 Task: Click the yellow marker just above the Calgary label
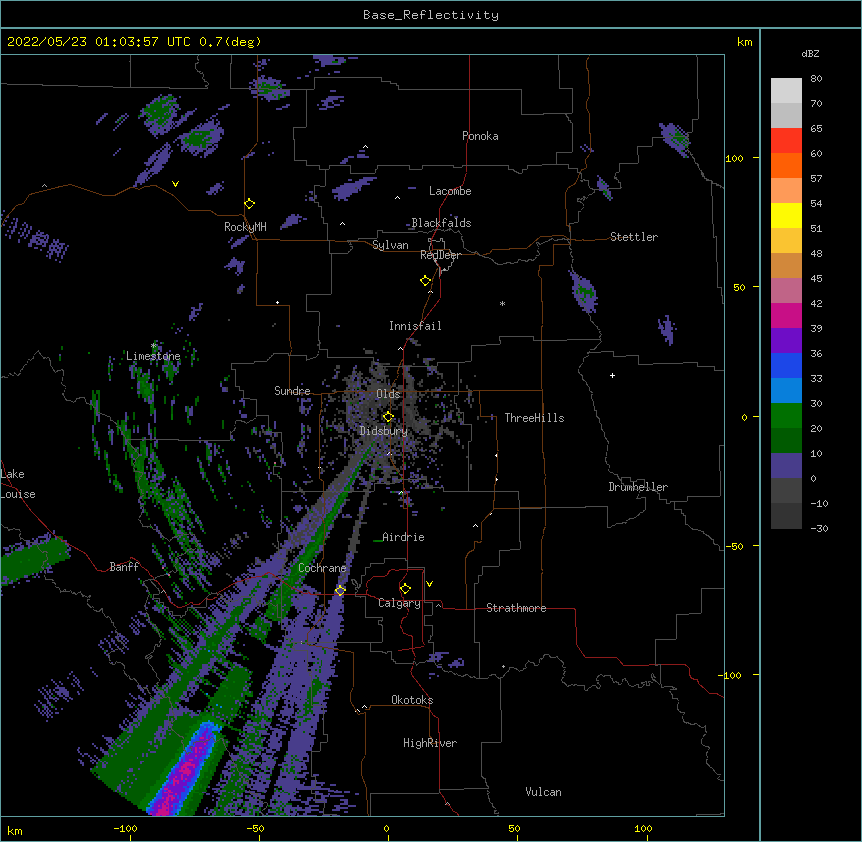tap(405, 589)
